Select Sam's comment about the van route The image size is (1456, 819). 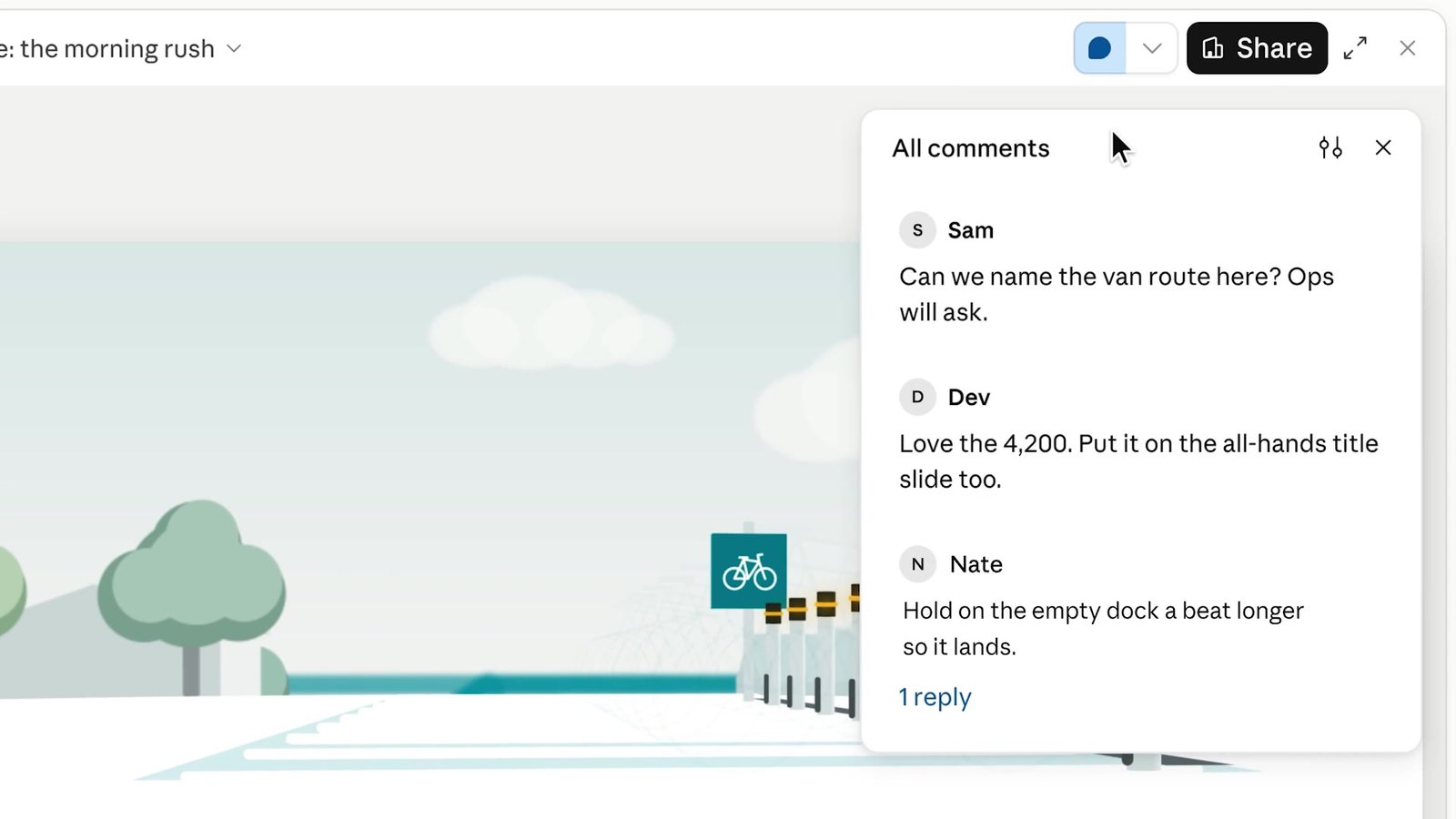[x=1117, y=294]
